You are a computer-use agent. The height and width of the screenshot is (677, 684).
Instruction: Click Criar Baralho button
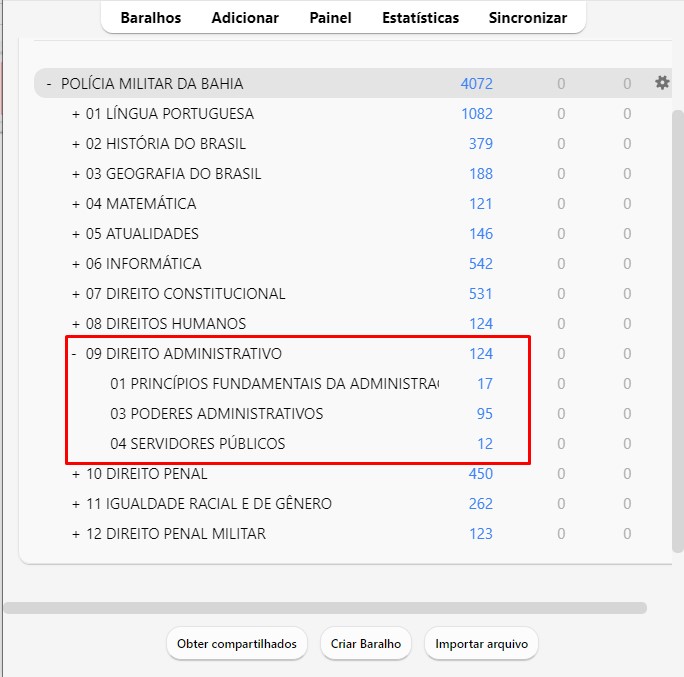pos(366,643)
